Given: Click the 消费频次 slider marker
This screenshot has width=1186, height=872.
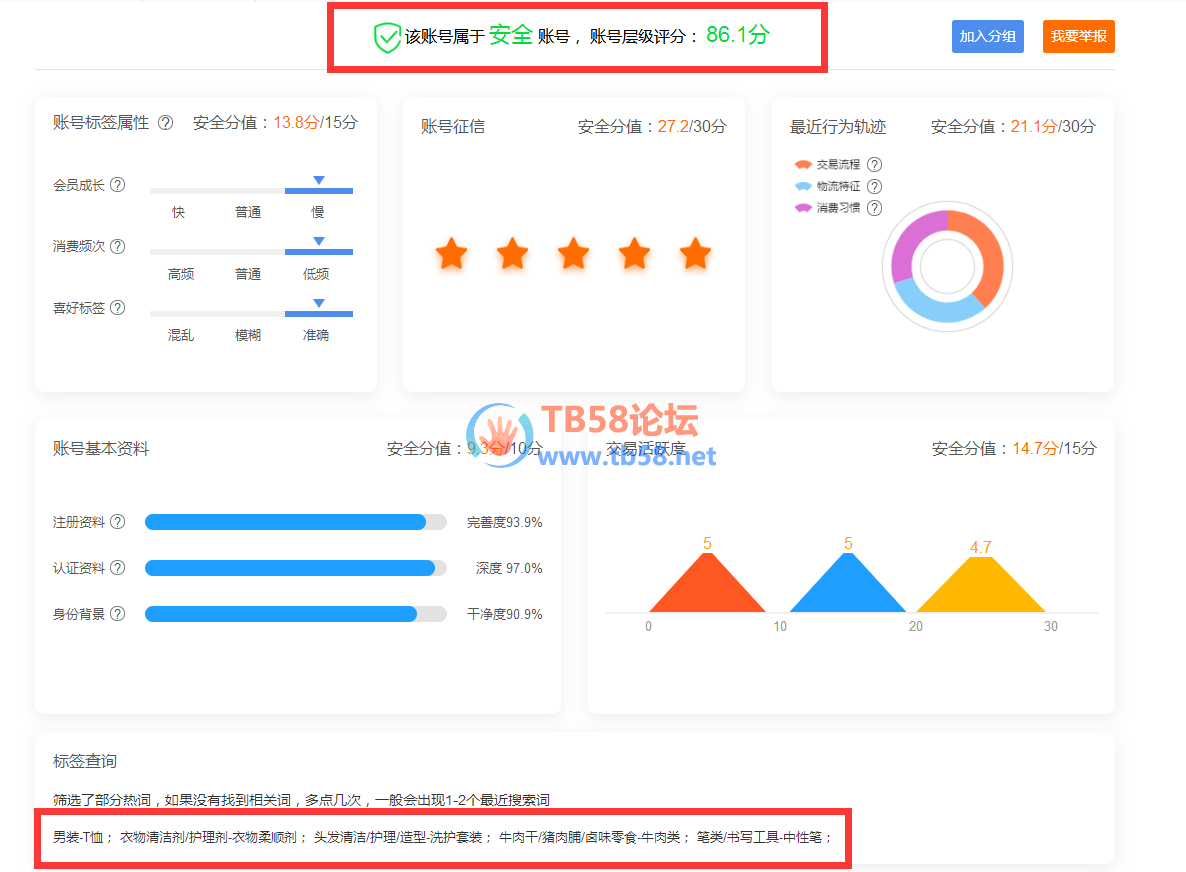Looking at the screenshot, I should point(318,242).
